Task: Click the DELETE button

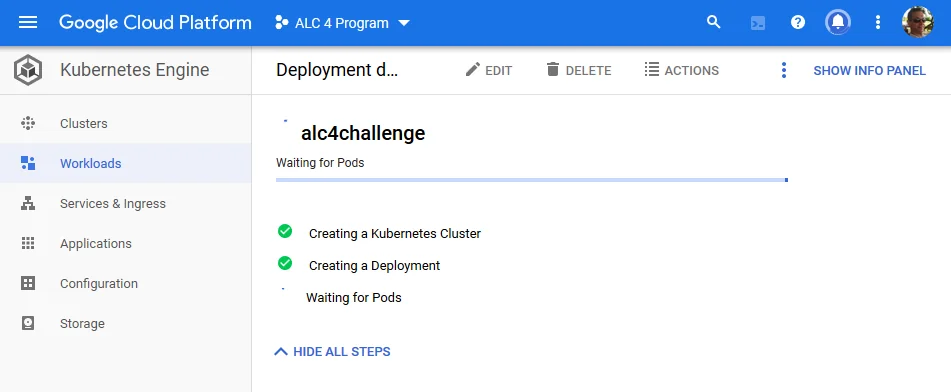Action: [579, 70]
